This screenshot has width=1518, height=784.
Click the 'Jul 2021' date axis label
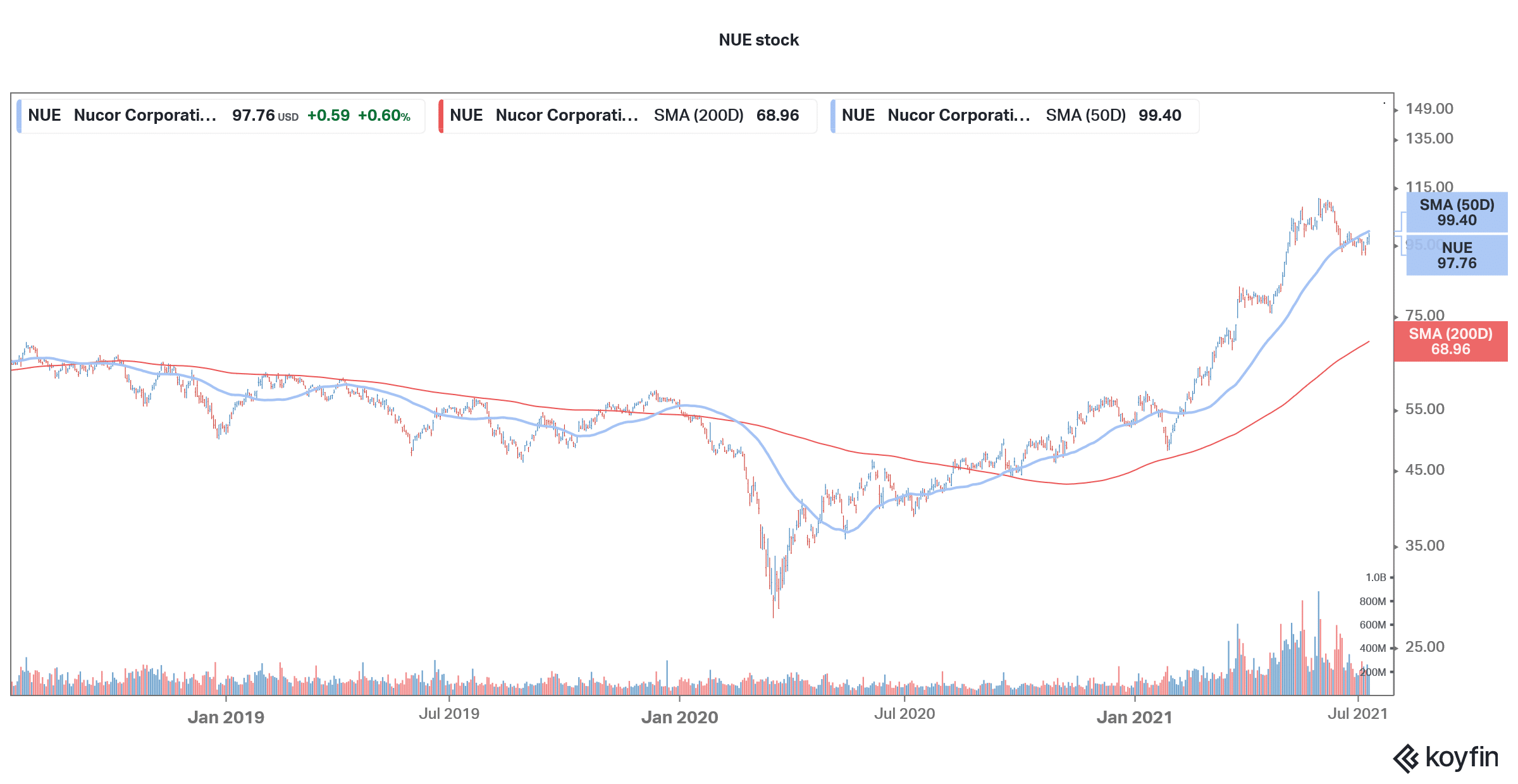1357,714
